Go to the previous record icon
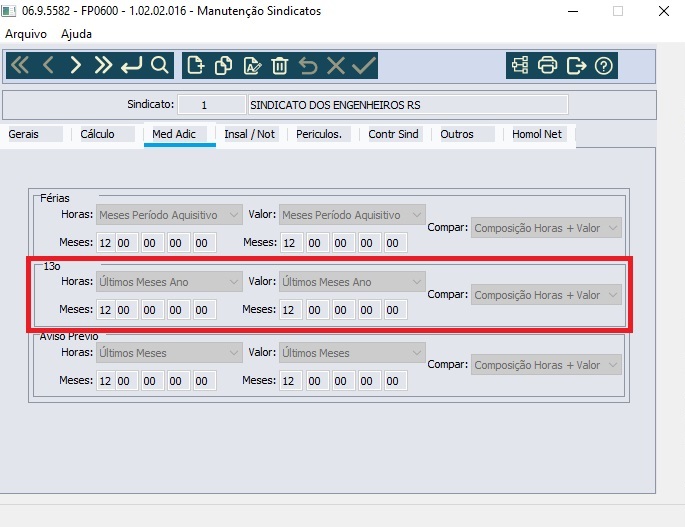 coord(48,66)
